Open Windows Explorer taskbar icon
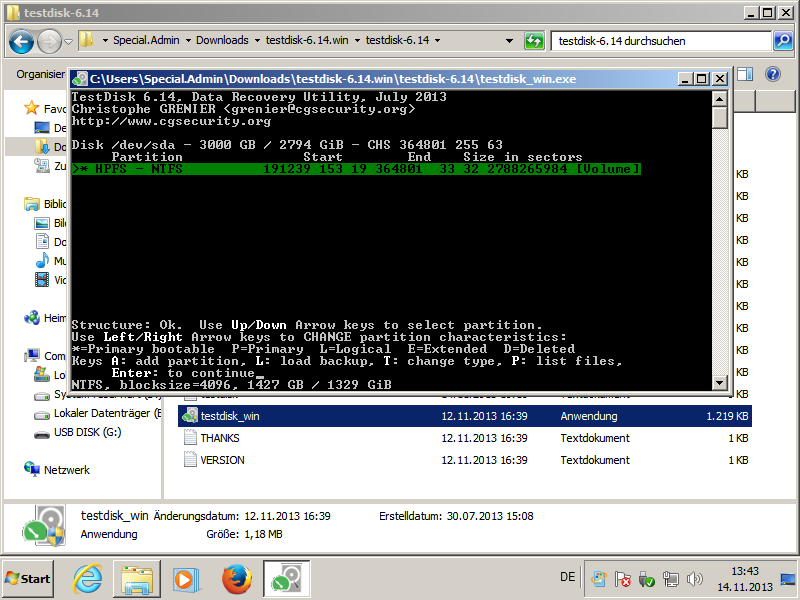The image size is (800, 600). 137,579
